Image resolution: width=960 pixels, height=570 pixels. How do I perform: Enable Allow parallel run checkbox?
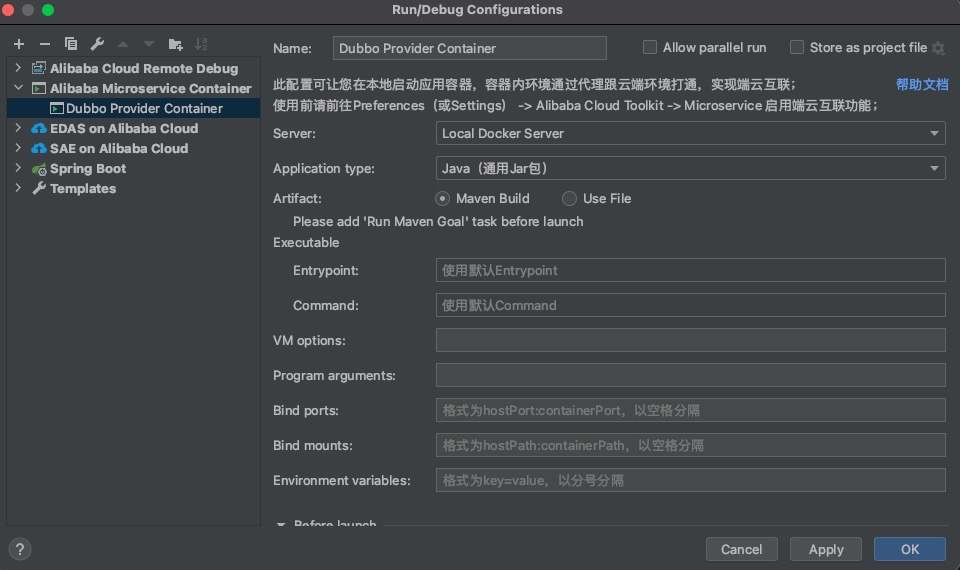coord(650,47)
